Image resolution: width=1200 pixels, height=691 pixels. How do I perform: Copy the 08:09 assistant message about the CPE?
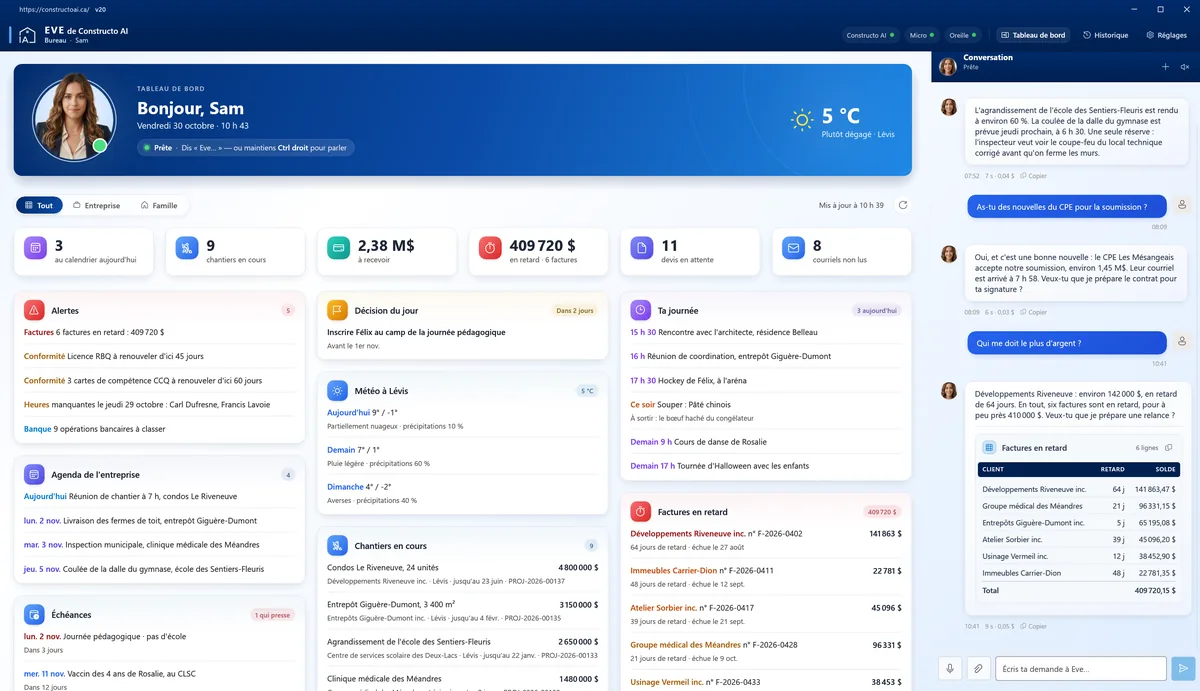point(1033,312)
